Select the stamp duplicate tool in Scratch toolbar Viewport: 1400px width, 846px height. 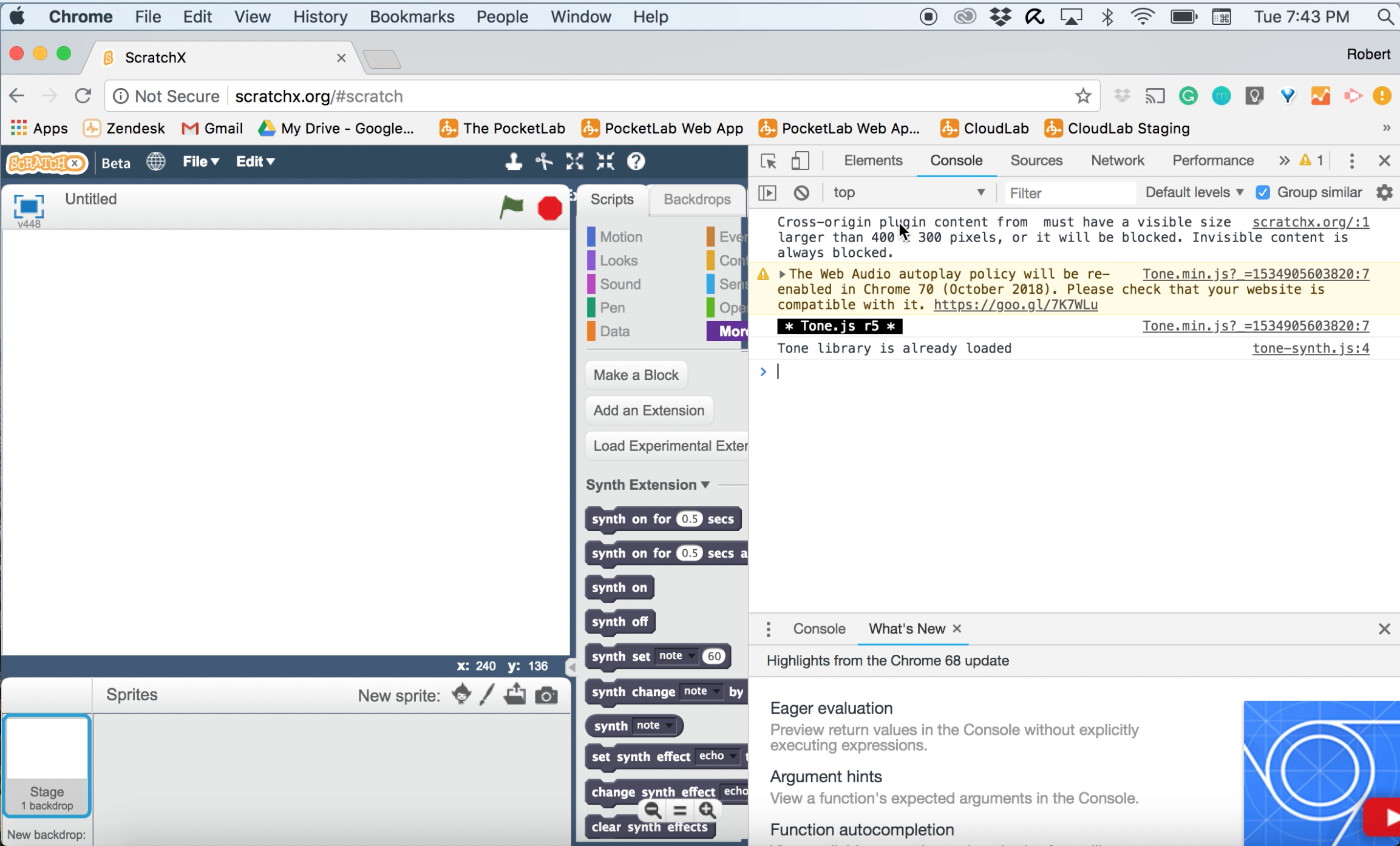coord(513,161)
